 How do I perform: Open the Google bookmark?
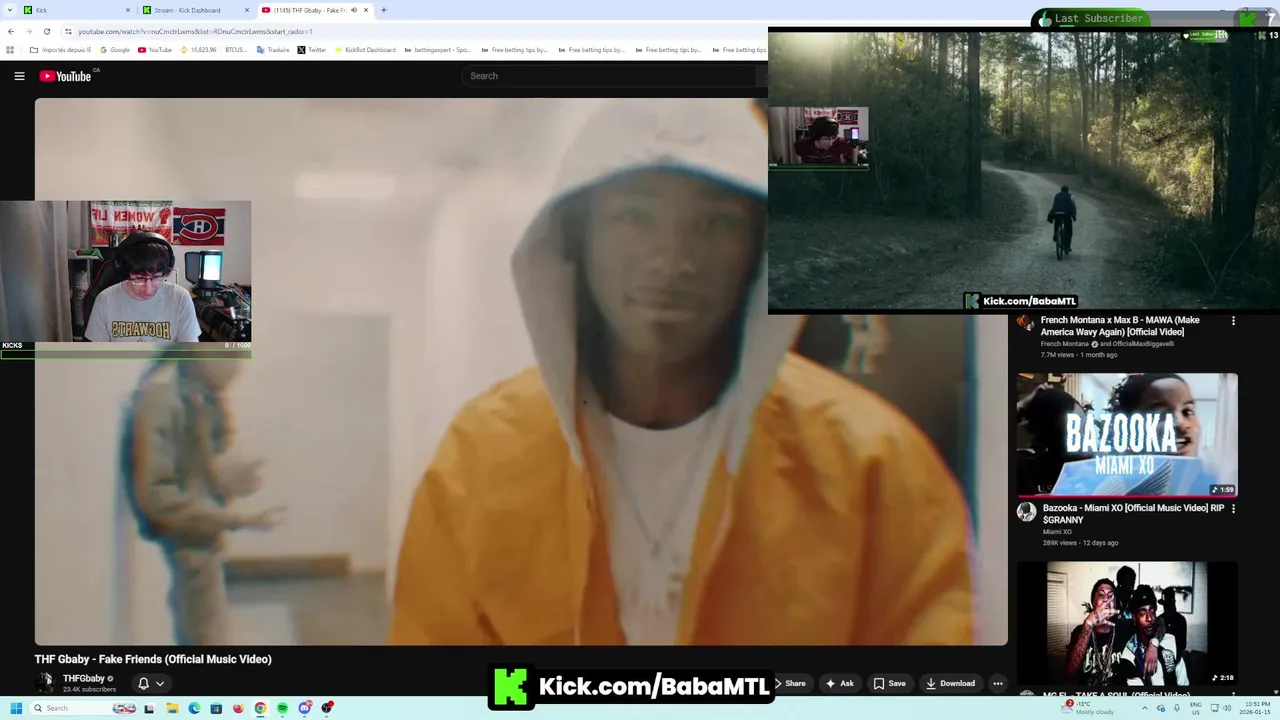pyautogui.click(x=115, y=50)
